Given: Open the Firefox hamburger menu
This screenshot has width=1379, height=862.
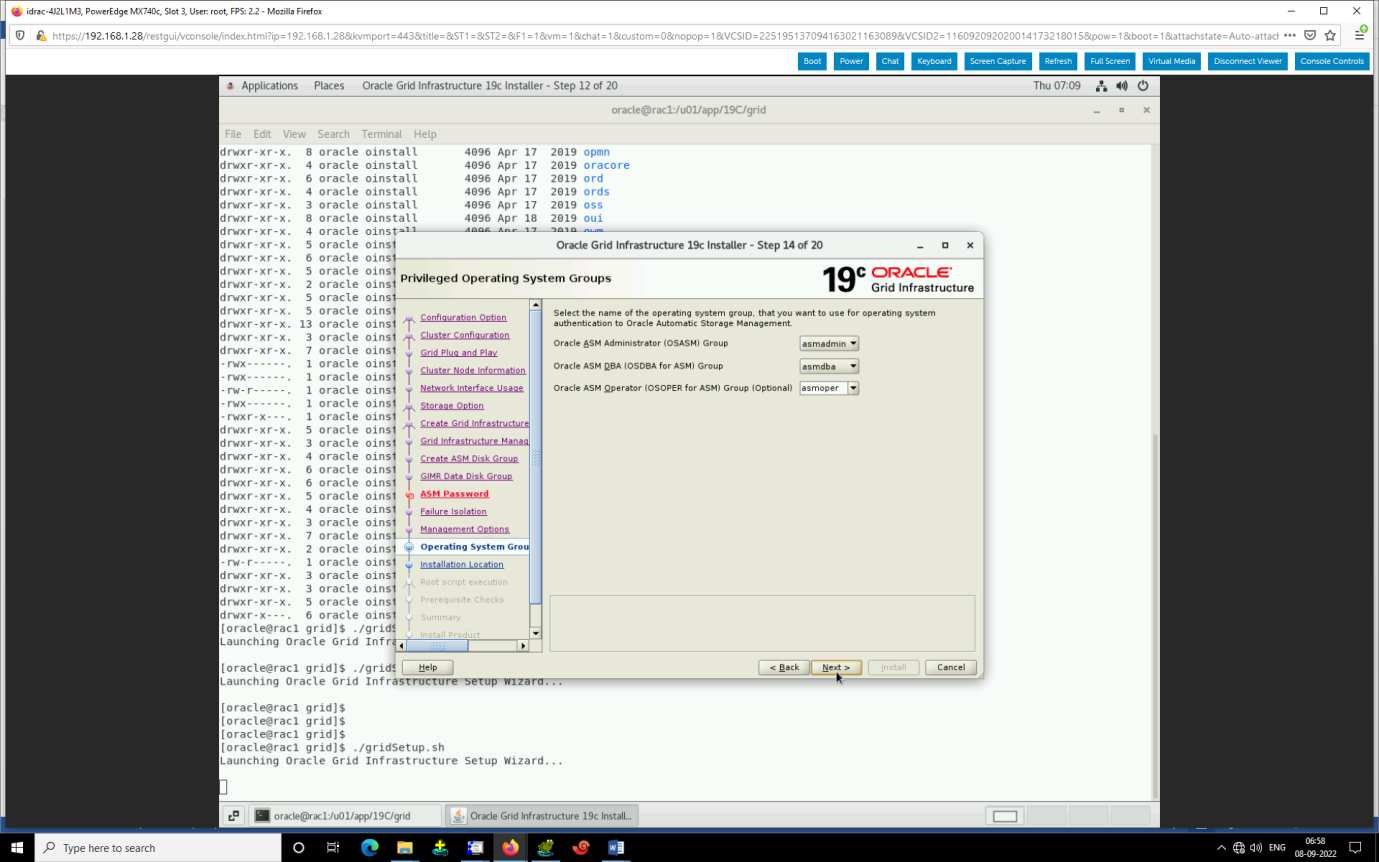Looking at the screenshot, I should coord(1360,35).
